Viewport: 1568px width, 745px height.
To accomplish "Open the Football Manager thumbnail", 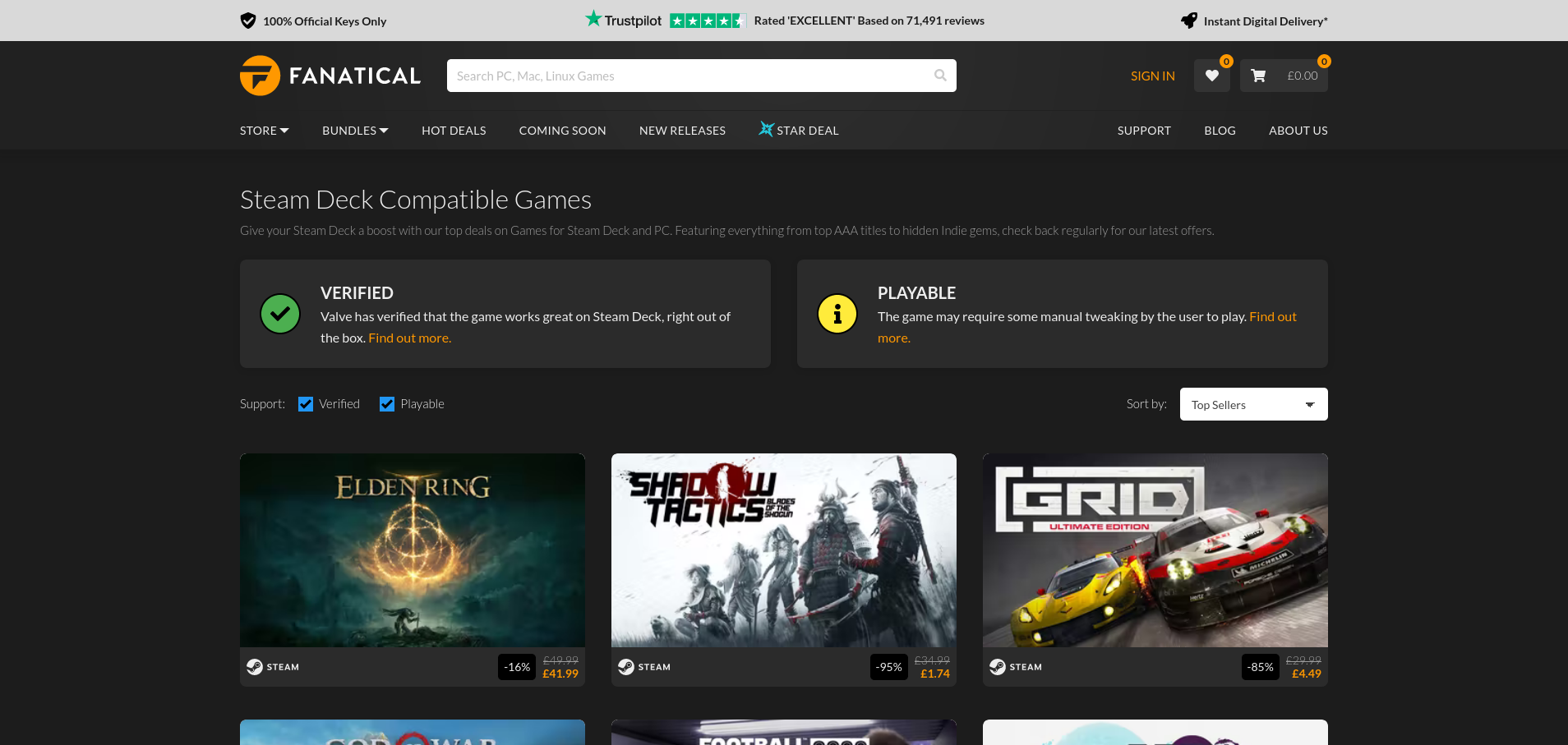I will point(784,733).
